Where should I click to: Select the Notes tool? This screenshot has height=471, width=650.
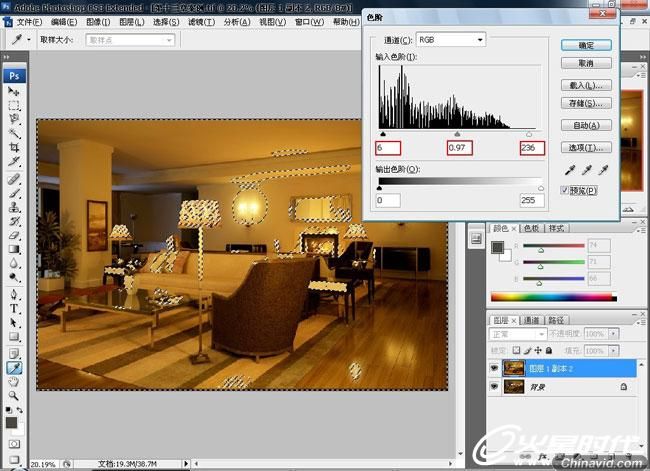pos(14,354)
